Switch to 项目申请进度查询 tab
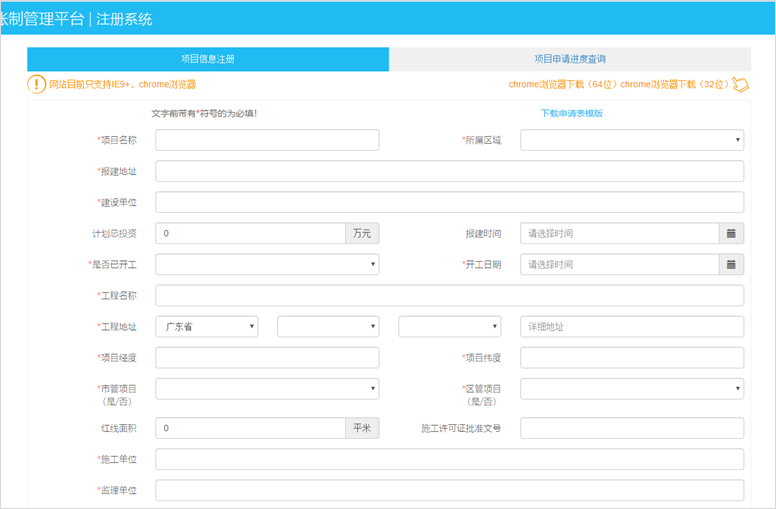This screenshot has height=509, width=776. tap(569, 59)
